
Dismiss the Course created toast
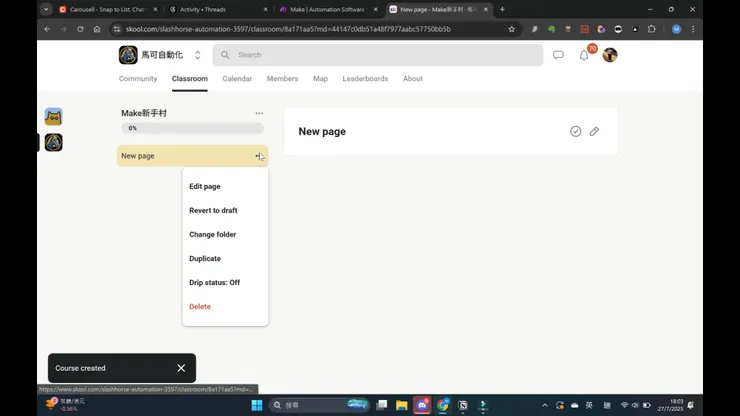pyautogui.click(x=181, y=368)
